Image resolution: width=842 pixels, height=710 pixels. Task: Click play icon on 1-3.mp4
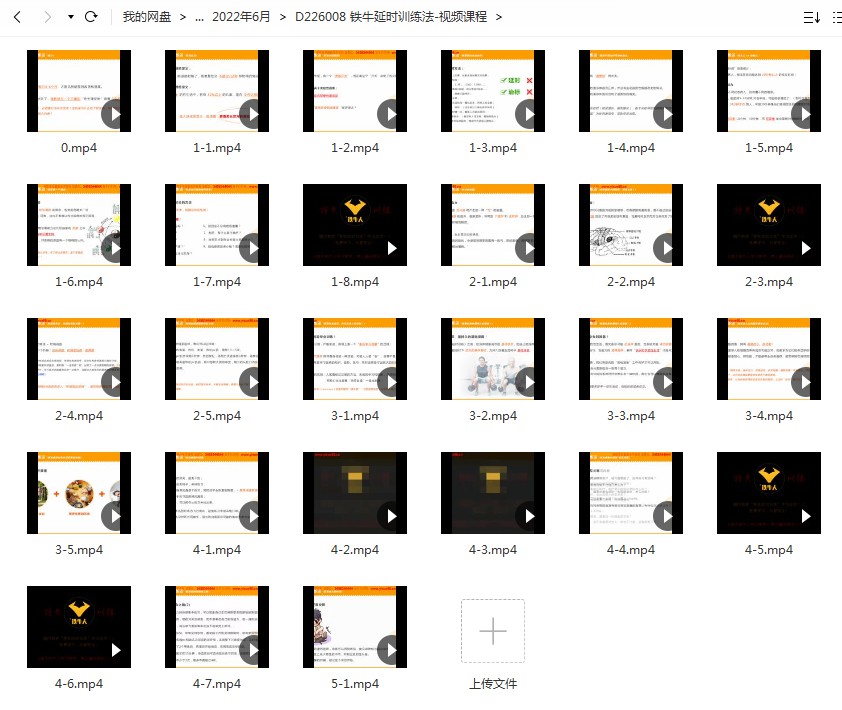pos(529,115)
